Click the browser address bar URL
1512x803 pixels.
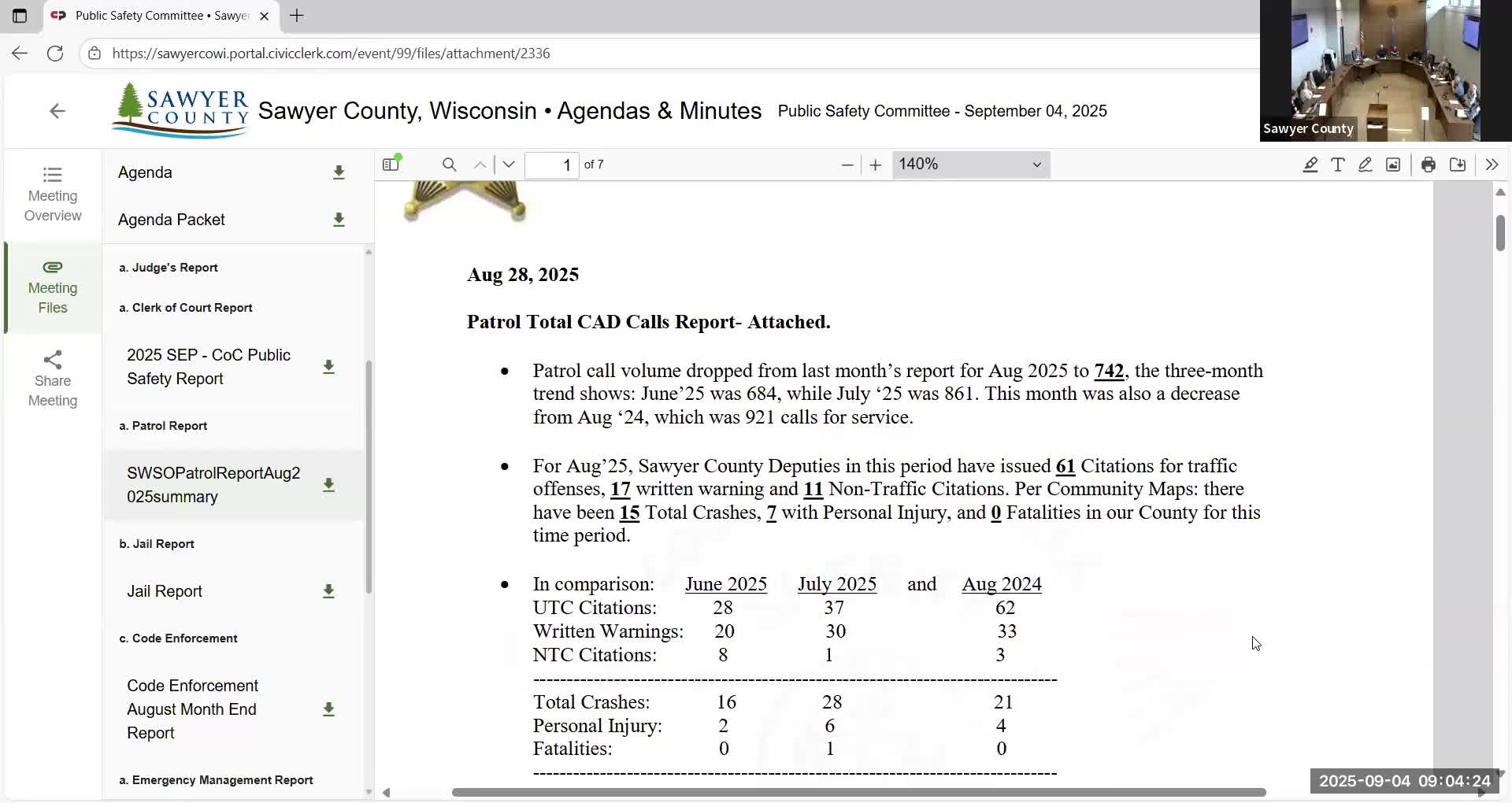click(331, 54)
